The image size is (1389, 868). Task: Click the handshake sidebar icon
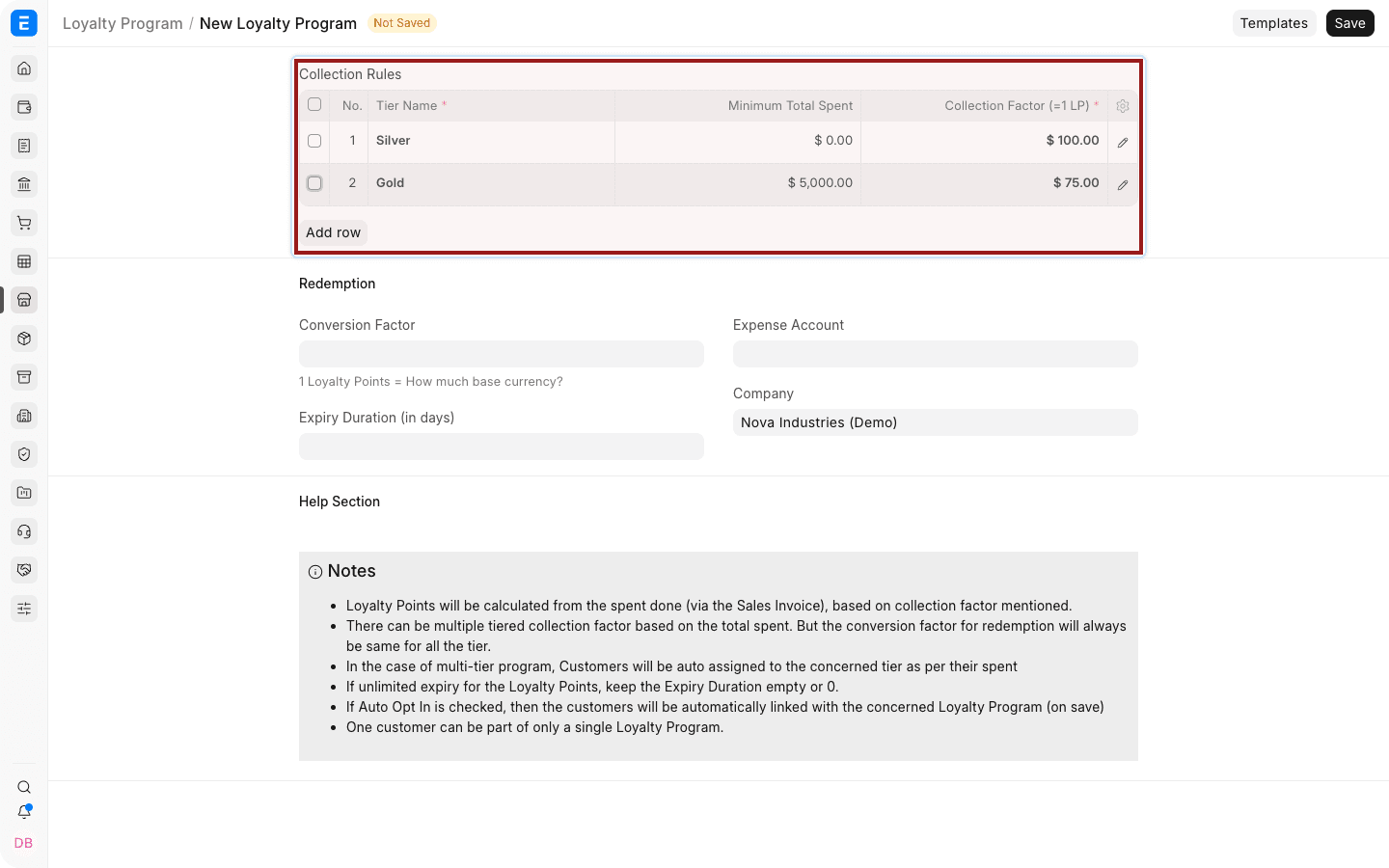tap(24, 570)
